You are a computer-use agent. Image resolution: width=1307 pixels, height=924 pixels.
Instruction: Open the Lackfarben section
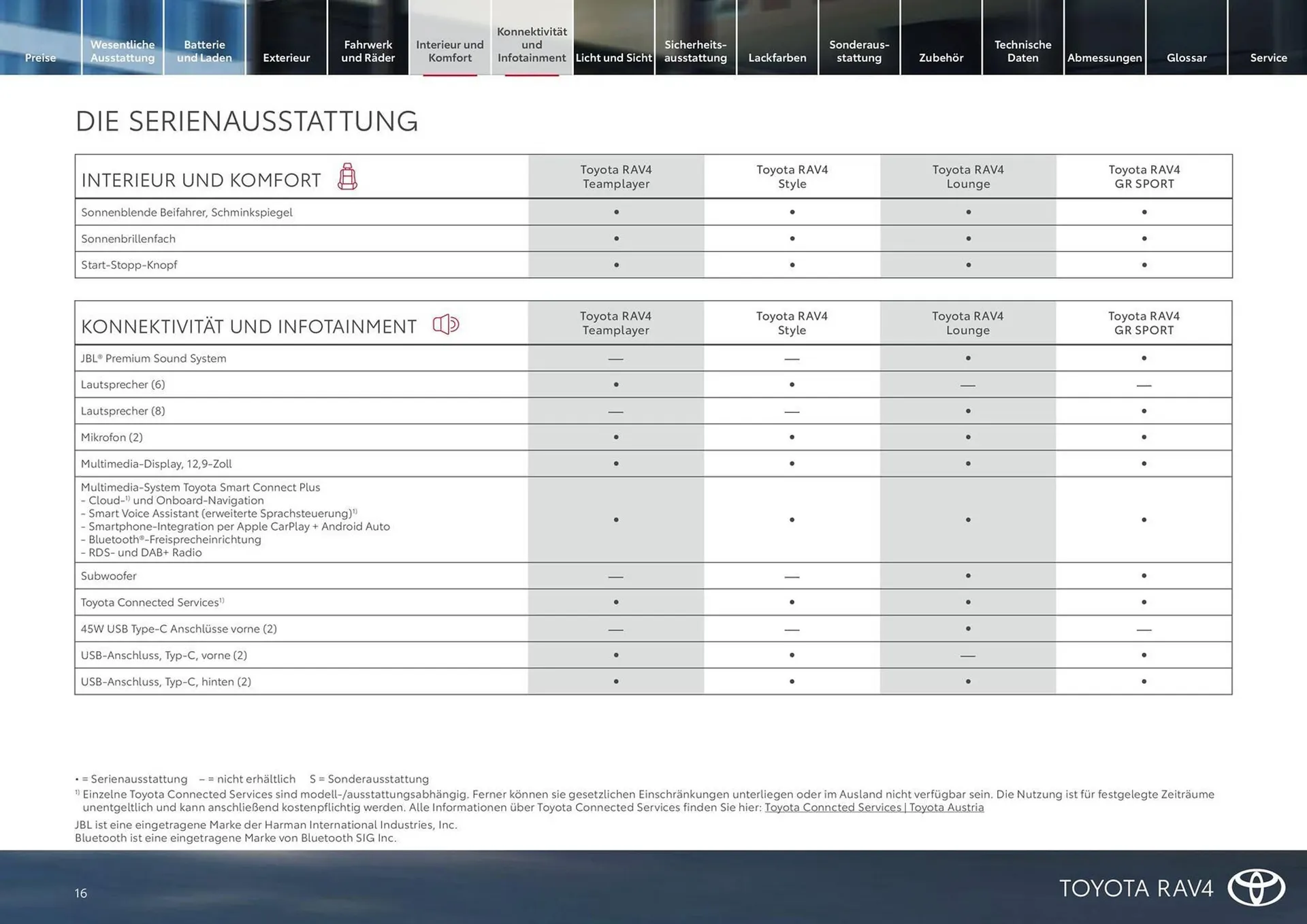[x=777, y=58]
